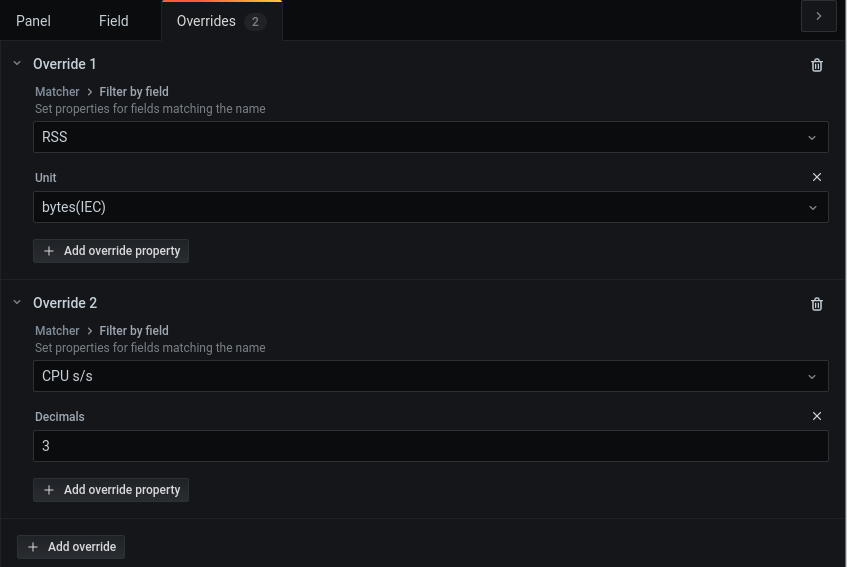Click the plus icon in Add override

pyautogui.click(x=33, y=547)
